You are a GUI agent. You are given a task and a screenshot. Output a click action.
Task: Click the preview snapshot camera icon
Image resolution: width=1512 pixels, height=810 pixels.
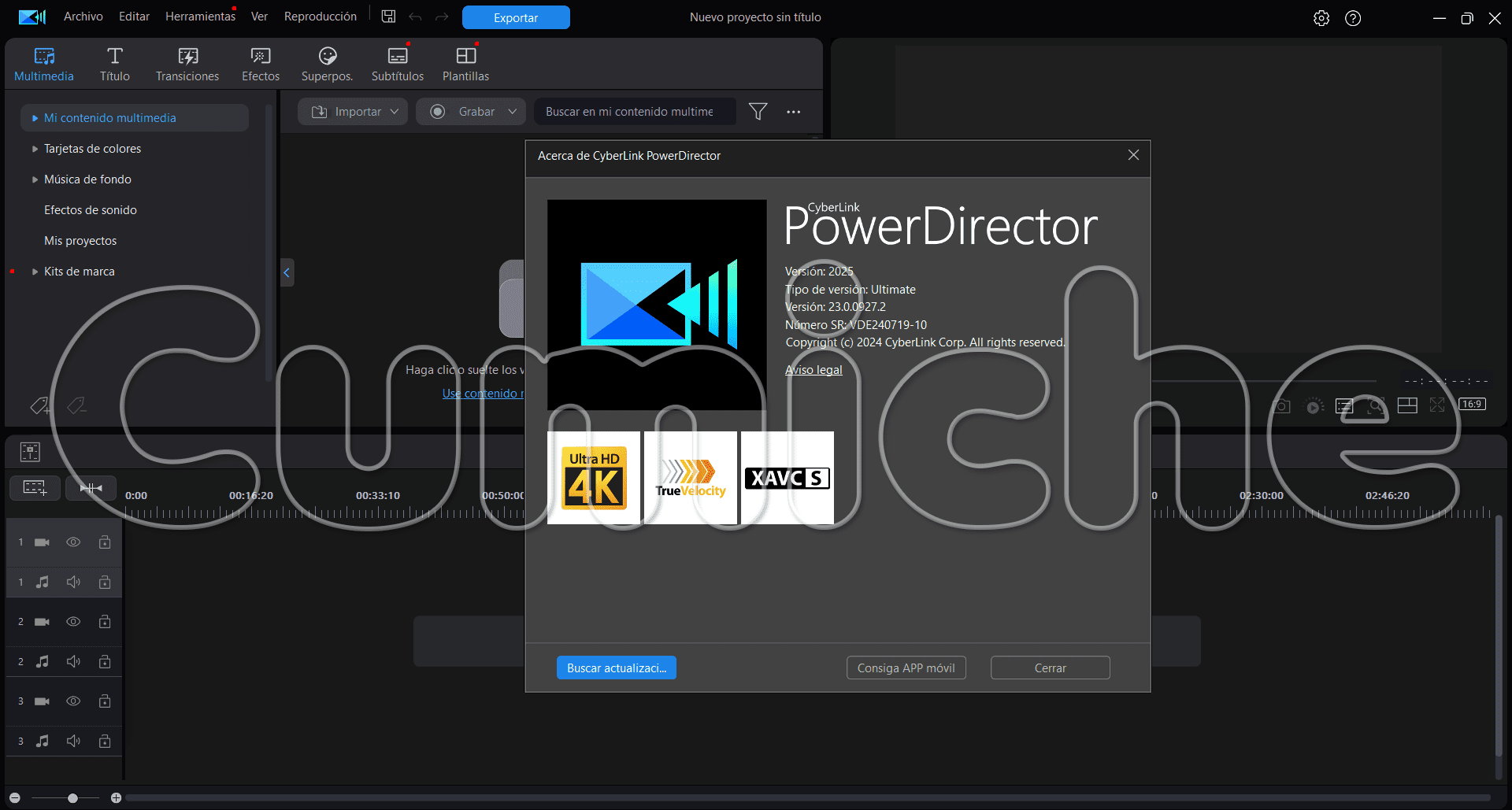(1281, 406)
